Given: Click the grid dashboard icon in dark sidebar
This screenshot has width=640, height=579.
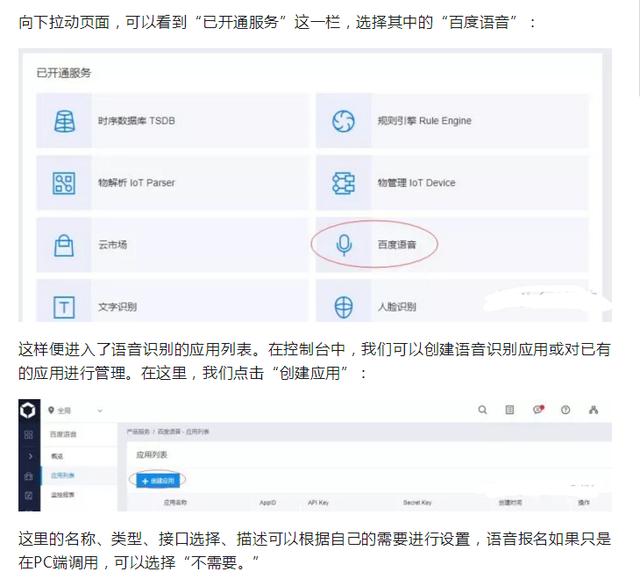Looking at the screenshot, I should 29,435.
